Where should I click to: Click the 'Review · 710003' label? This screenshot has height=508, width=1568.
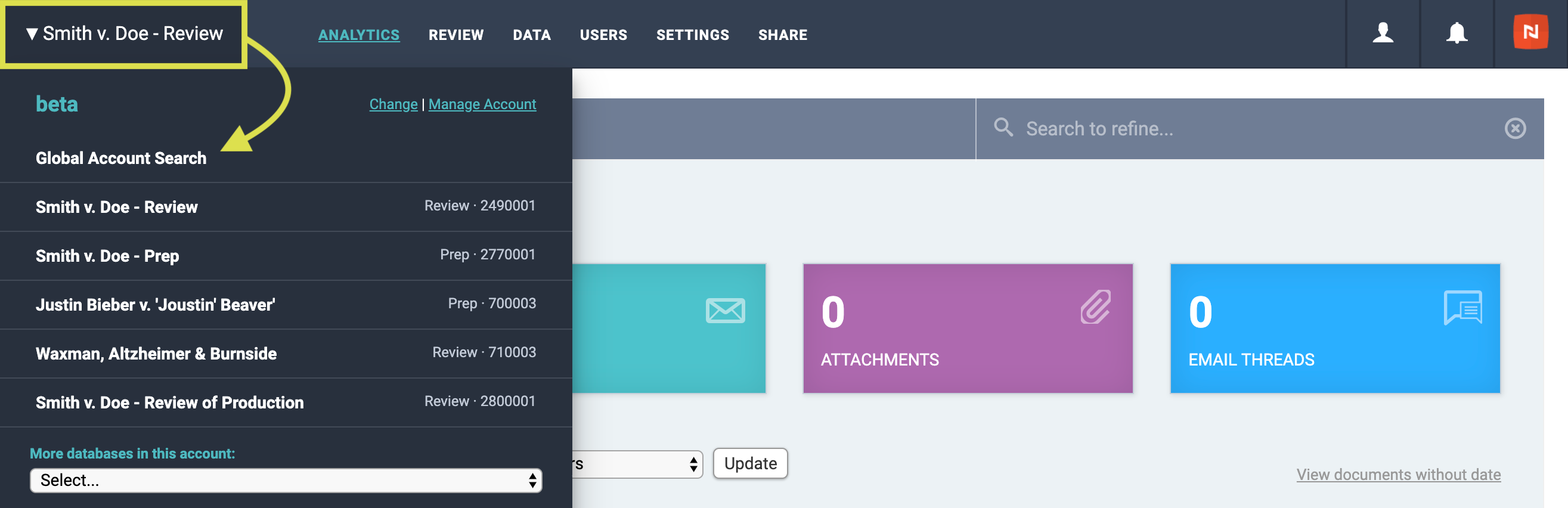pyautogui.click(x=484, y=352)
